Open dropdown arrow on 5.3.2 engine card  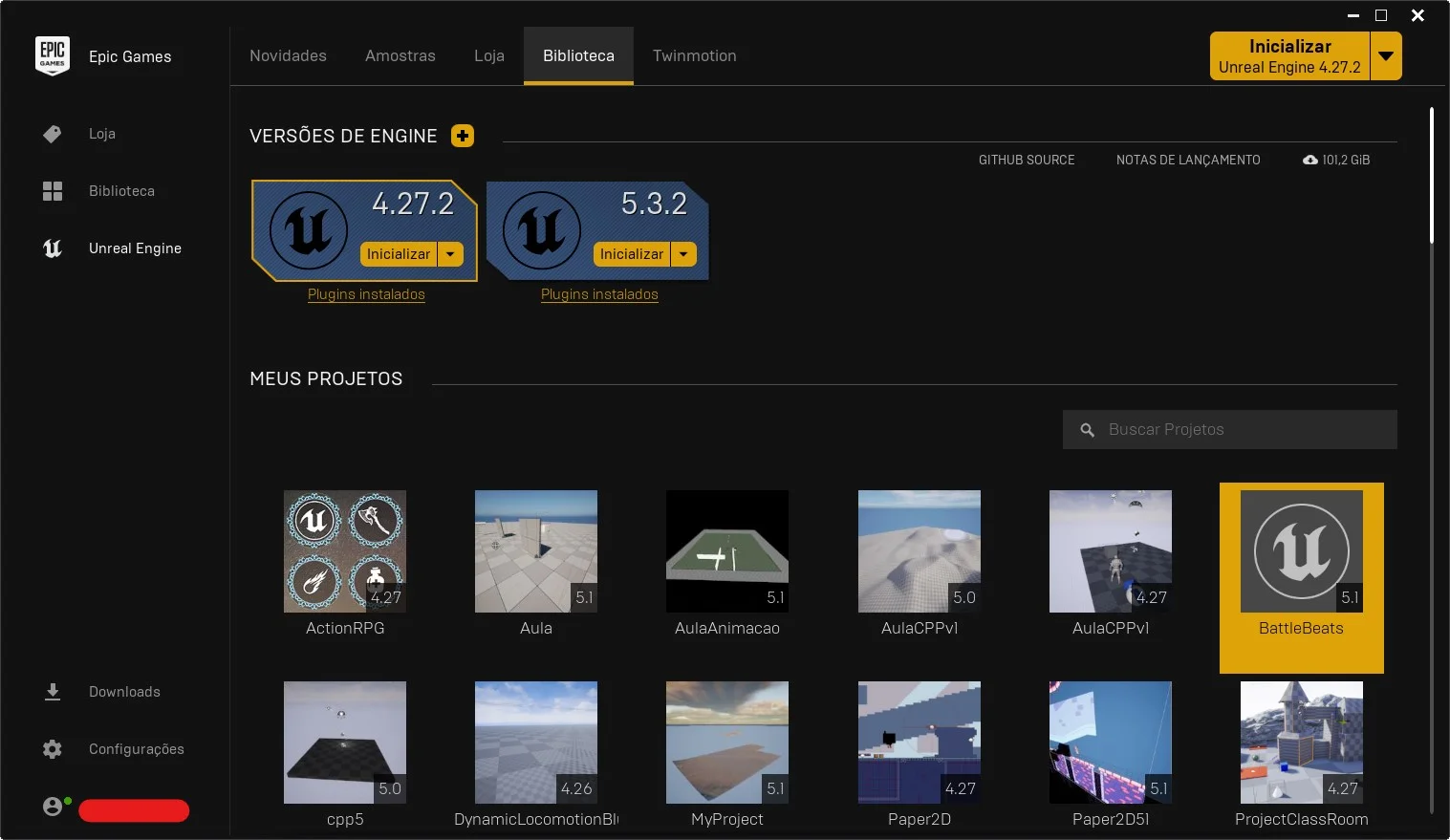683,254
